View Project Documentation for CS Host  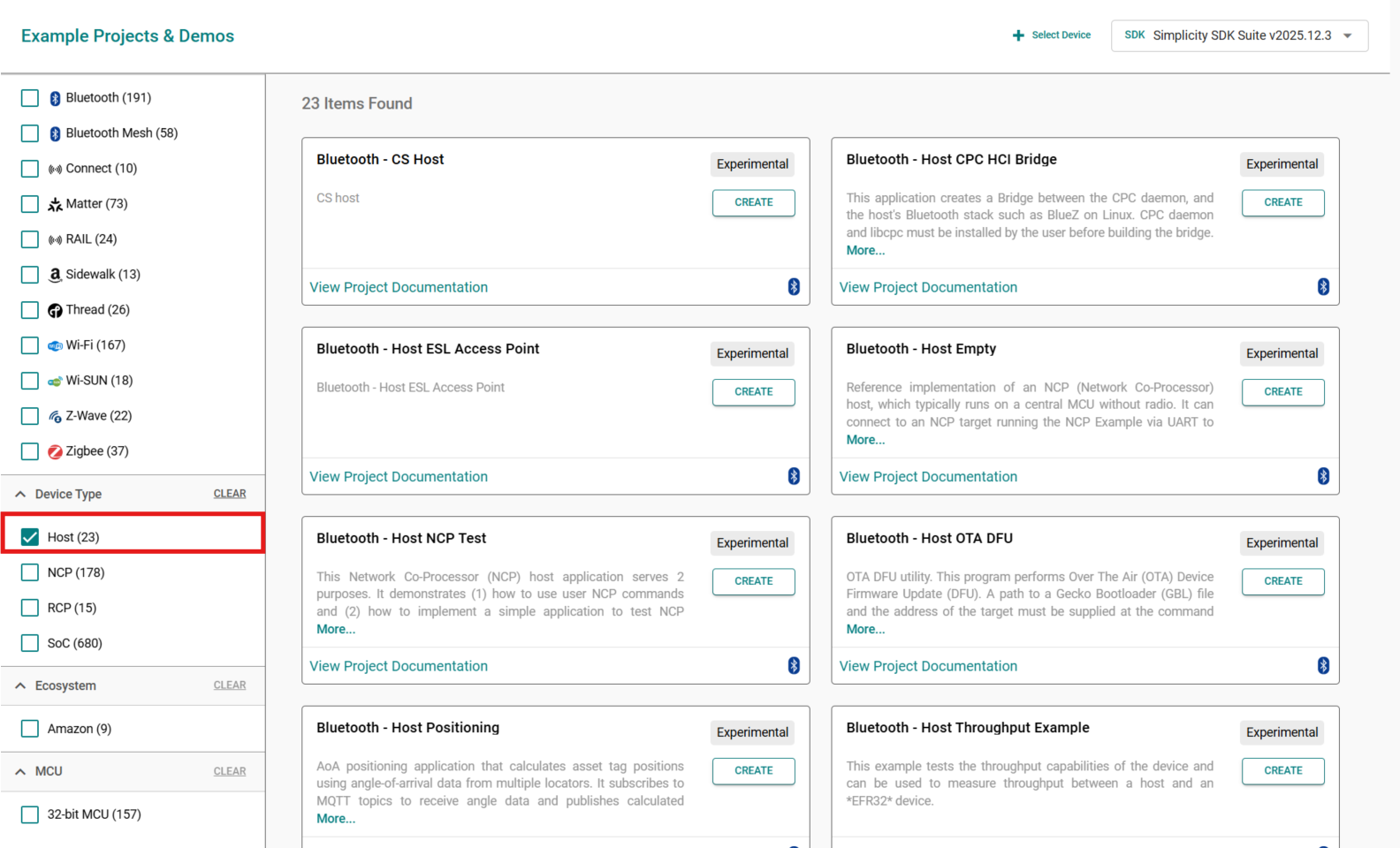pyautogui.click(x=399, y=287)
